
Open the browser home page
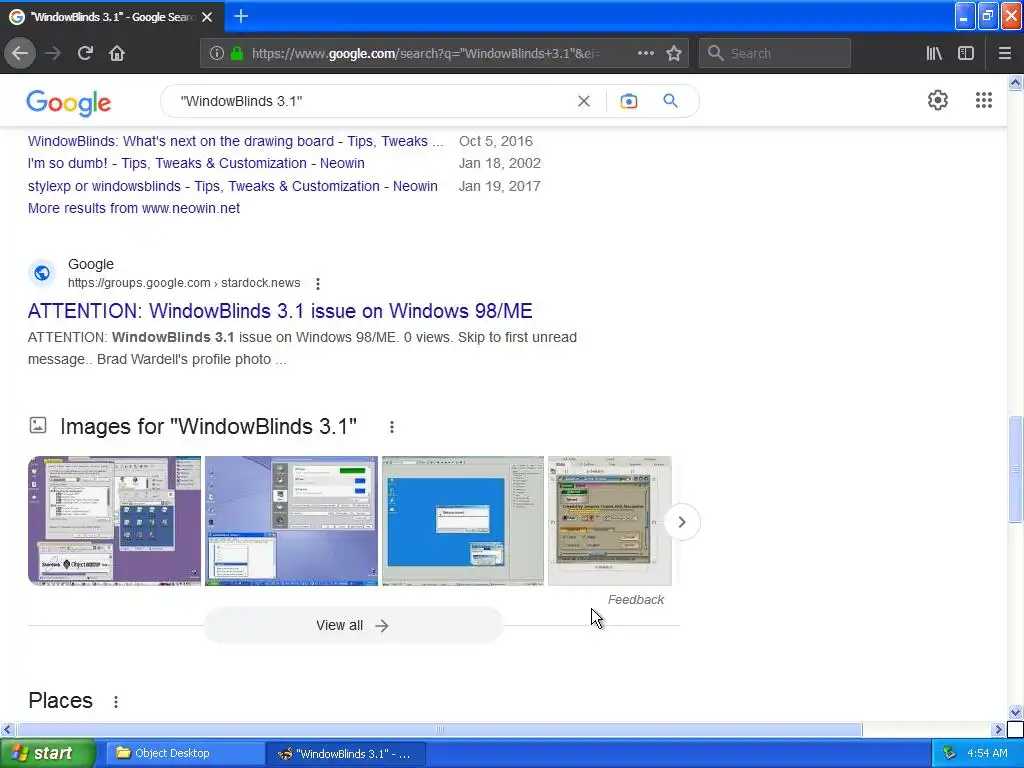pyautogui.click(x=117, y=53)
